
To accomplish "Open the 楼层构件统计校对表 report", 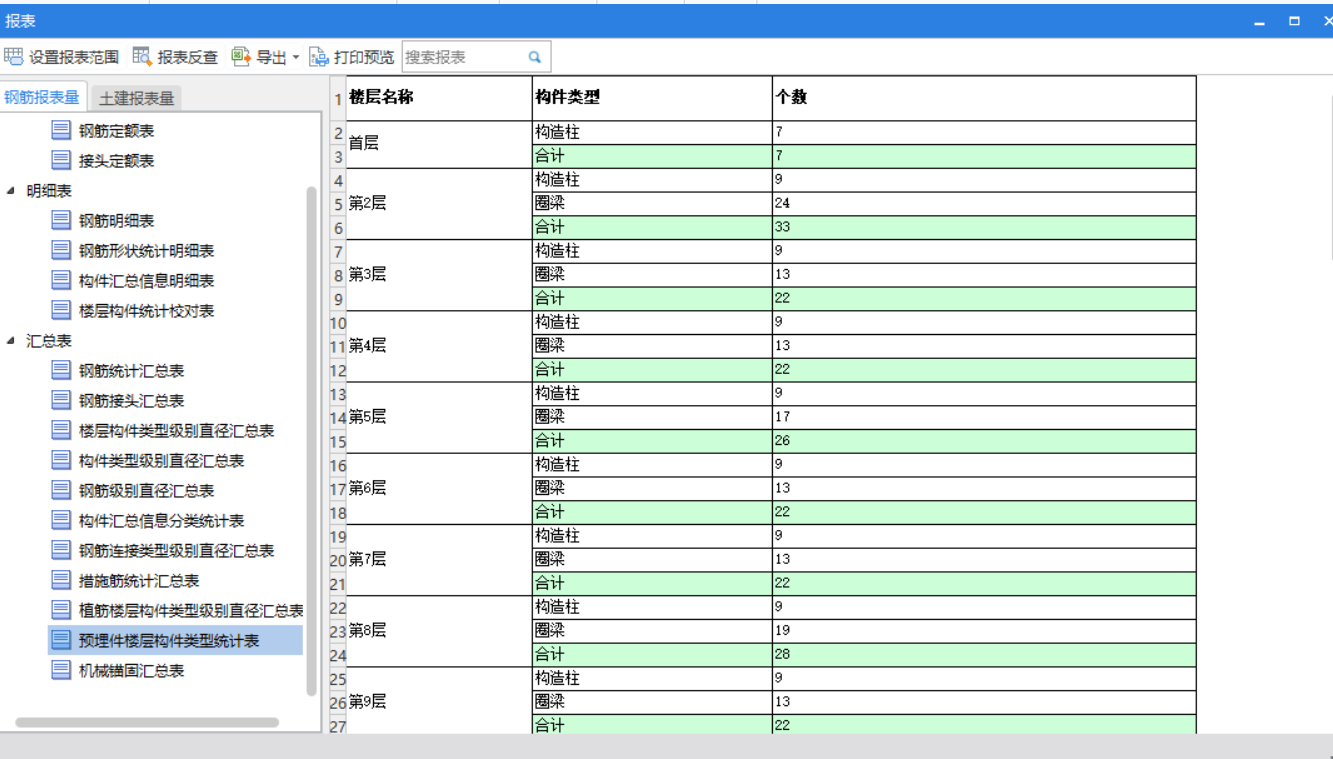I will coord(146,311).
